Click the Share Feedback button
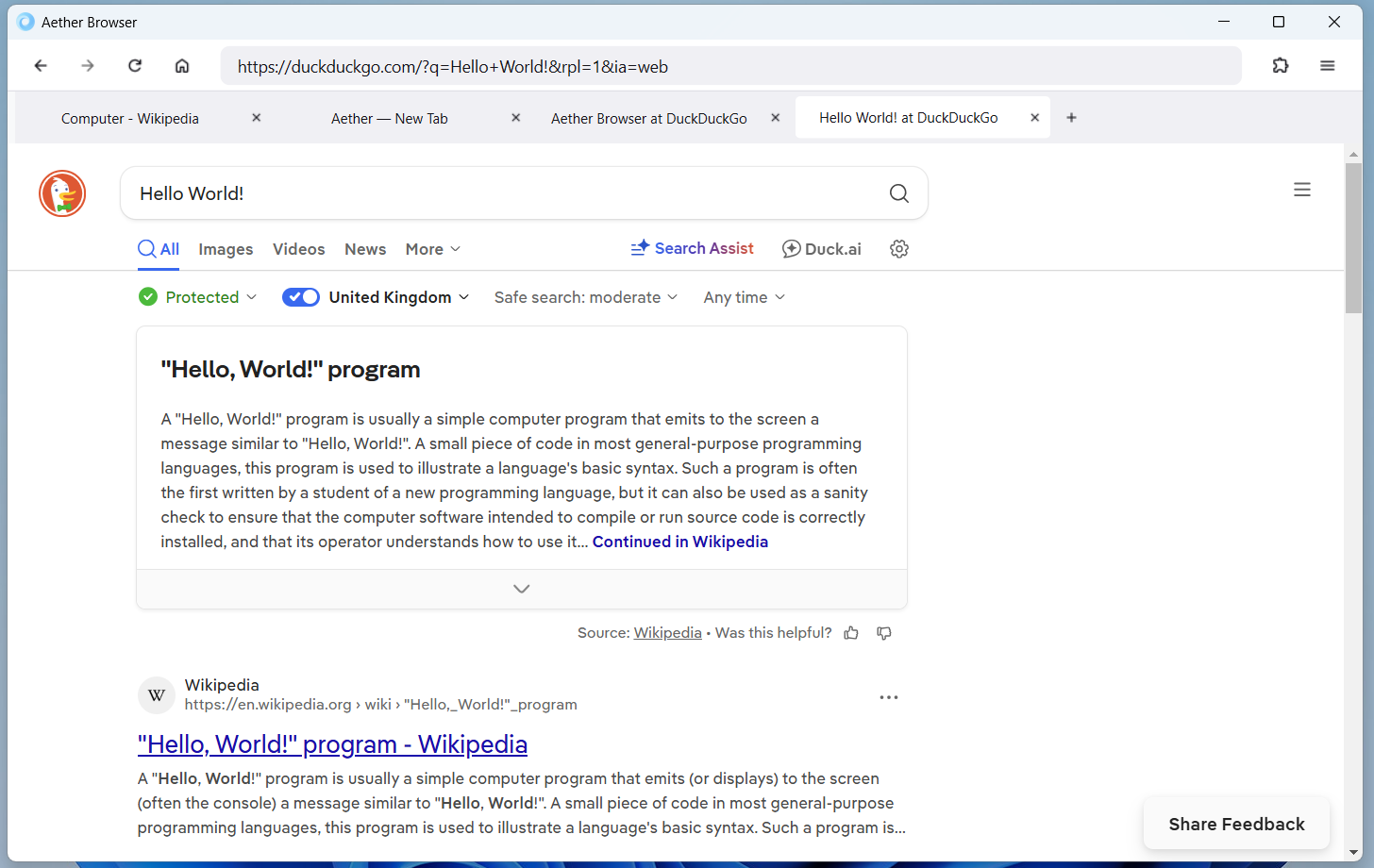Screen dimensions: 1374x868 point(1236,824)
